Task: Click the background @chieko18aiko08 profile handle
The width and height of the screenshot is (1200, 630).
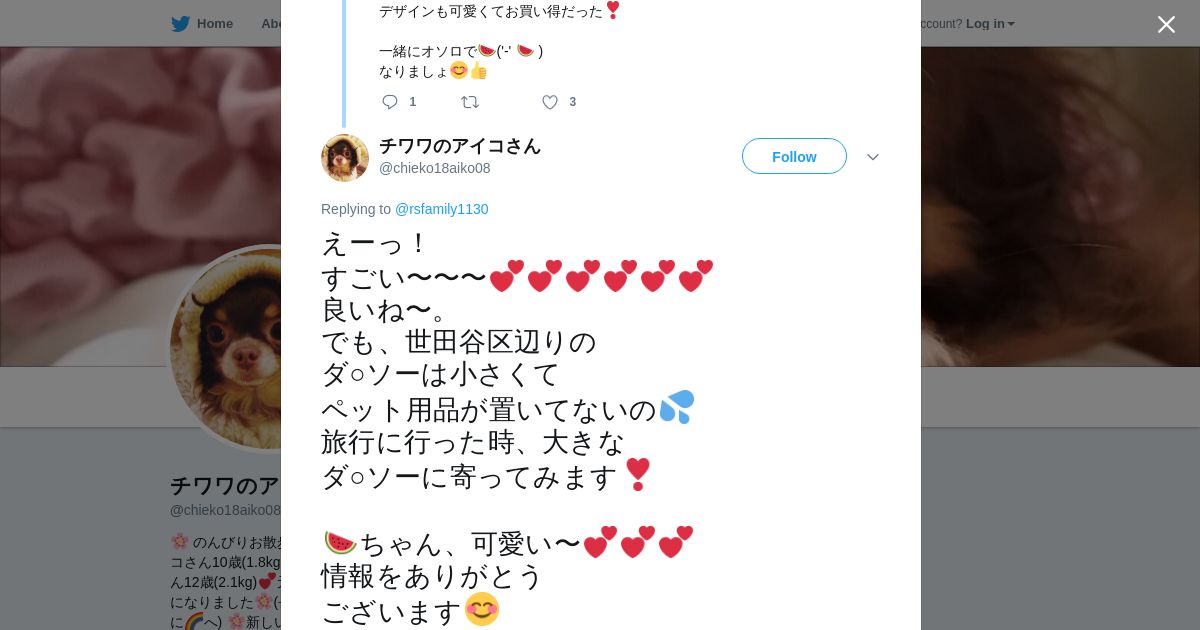Action: pyautogui.click(x=225, y=510)
